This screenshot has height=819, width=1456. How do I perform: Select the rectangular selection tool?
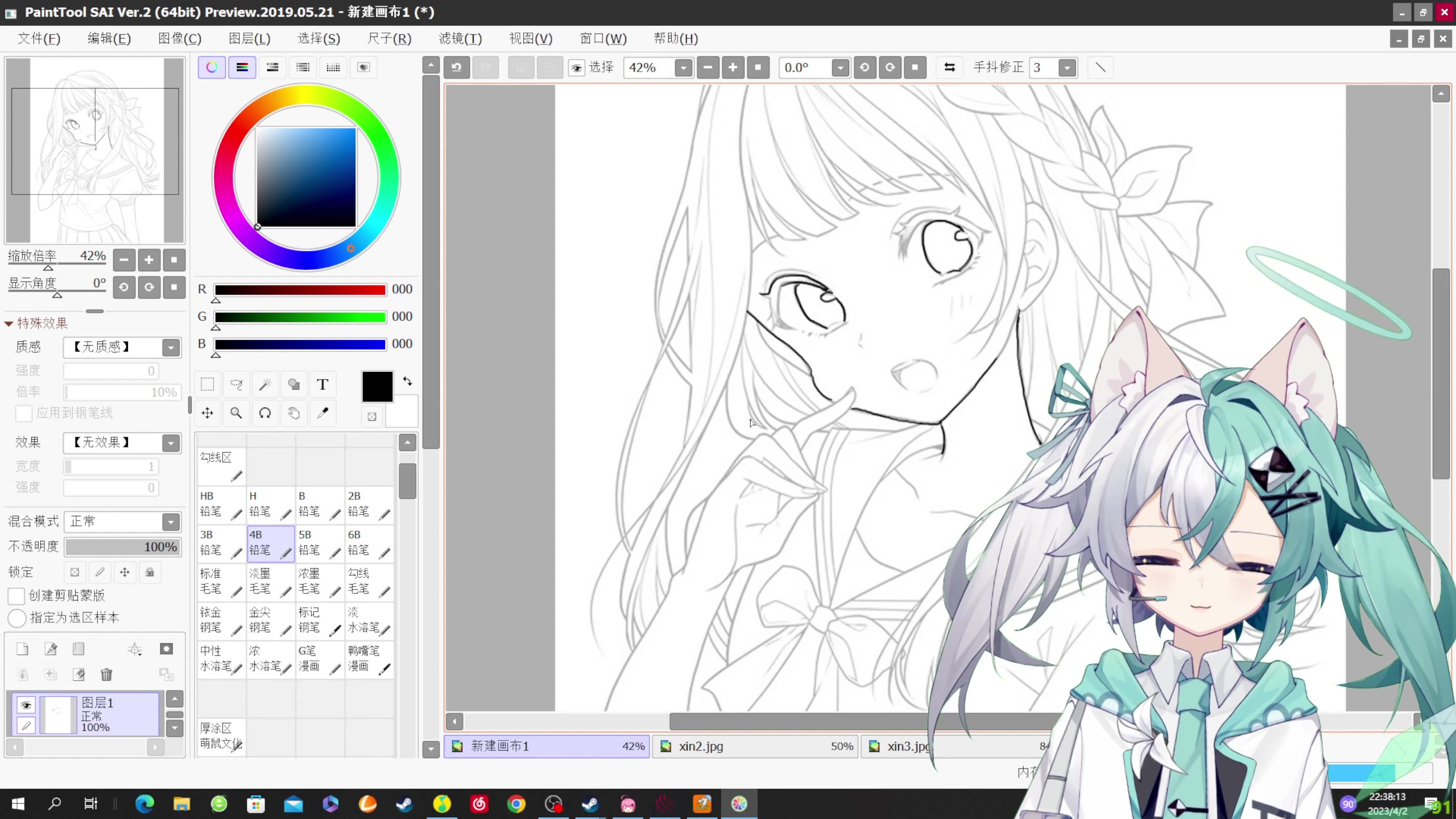click(208, 385)
